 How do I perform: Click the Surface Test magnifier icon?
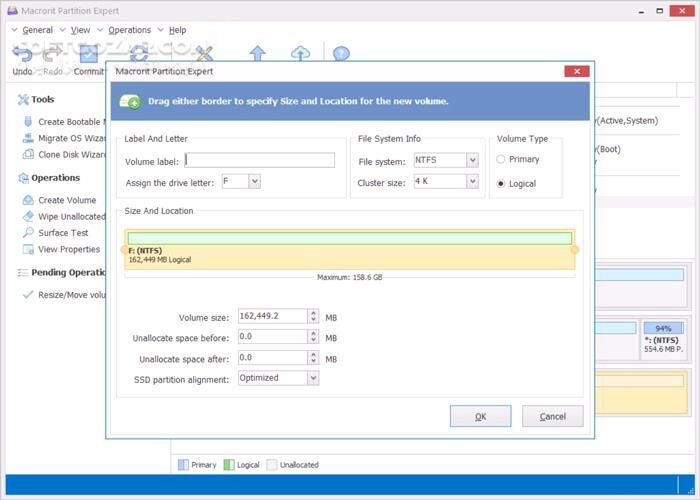pyautogui.click(x=28, y=233)
